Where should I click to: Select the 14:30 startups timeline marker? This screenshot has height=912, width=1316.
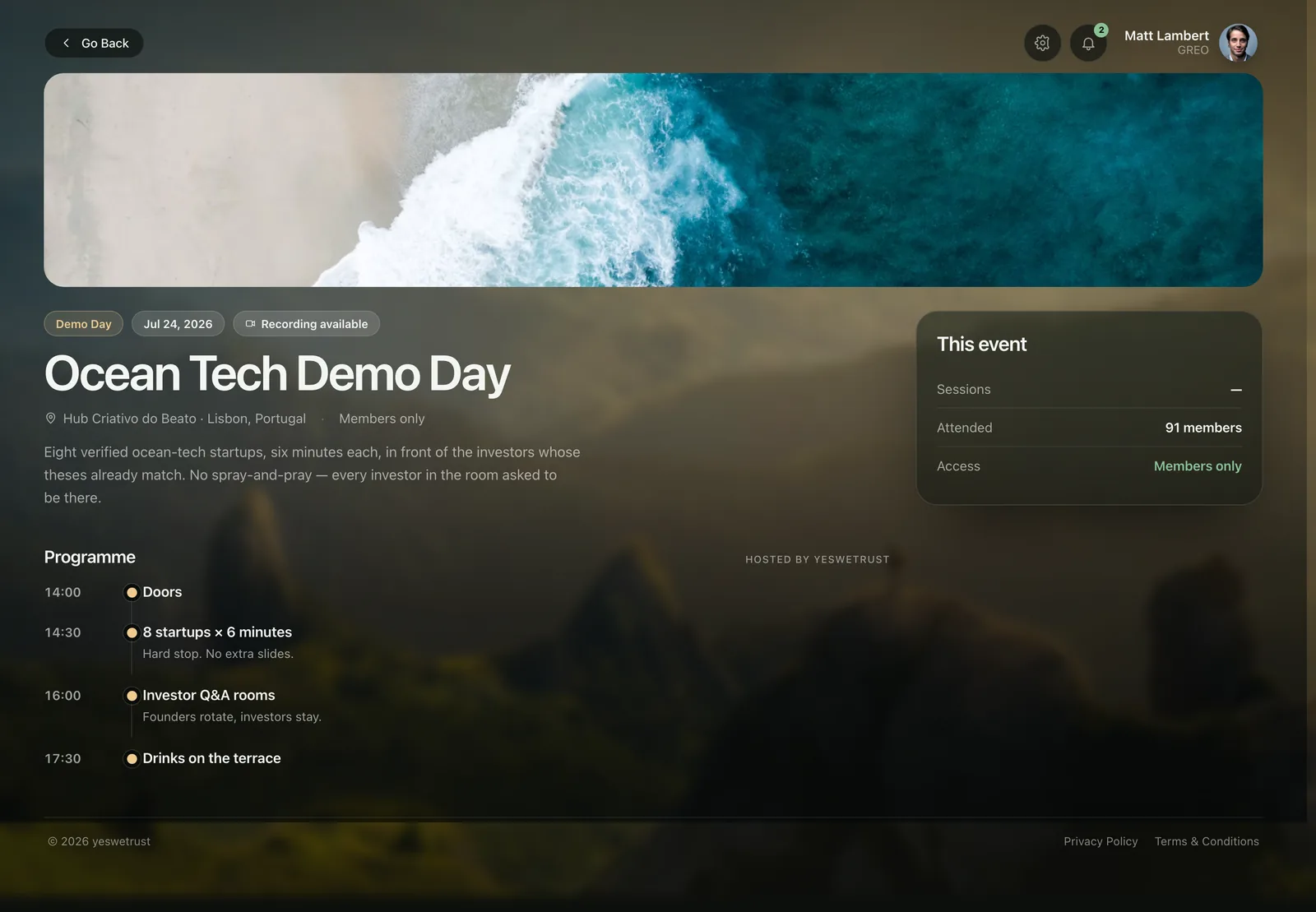(132, 632)
